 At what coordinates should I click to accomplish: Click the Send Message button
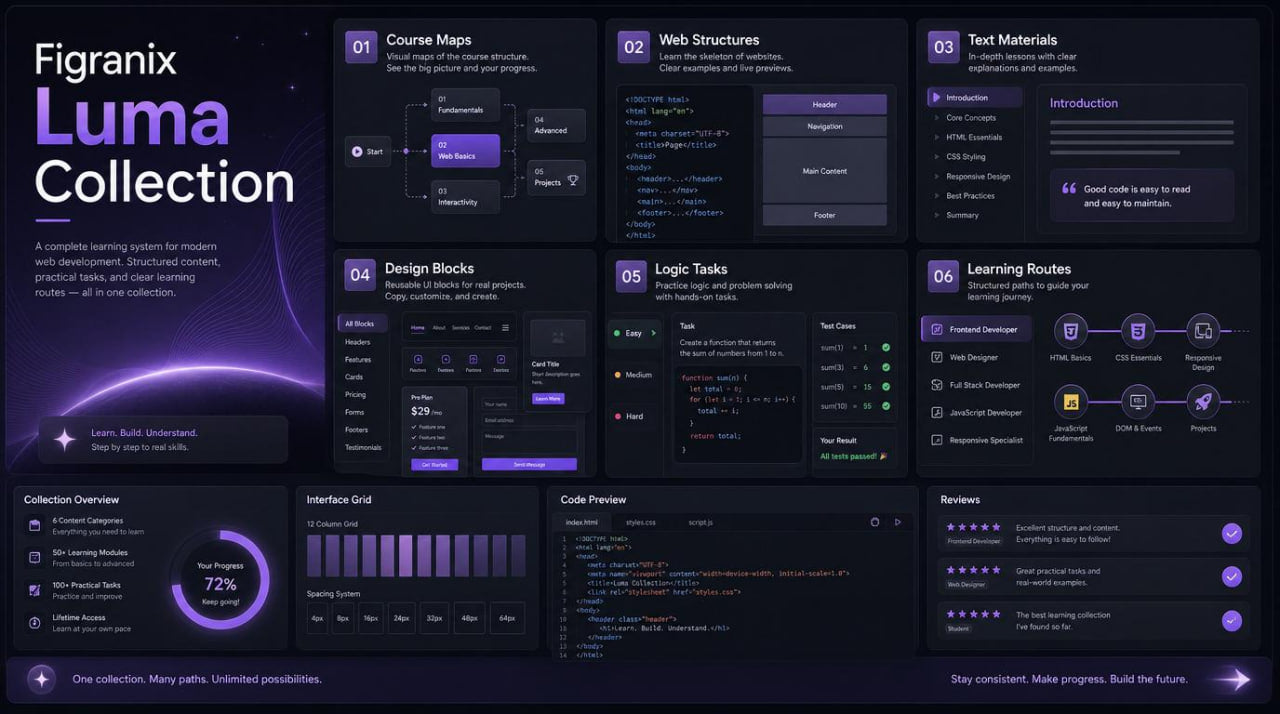point(529,465)
